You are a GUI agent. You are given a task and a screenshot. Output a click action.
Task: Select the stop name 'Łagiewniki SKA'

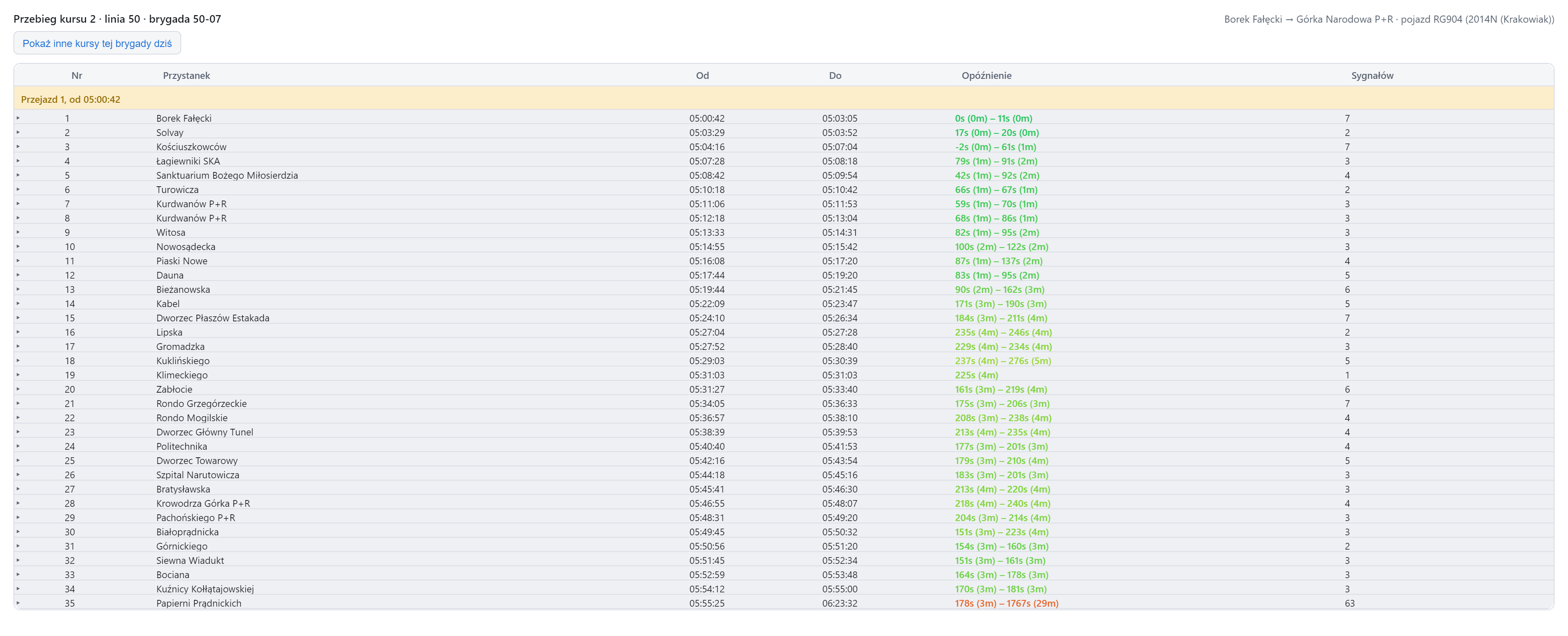coord(188,161)
